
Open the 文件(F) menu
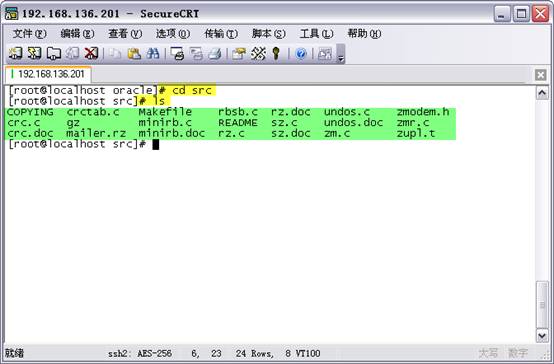(x=29, y=34)
